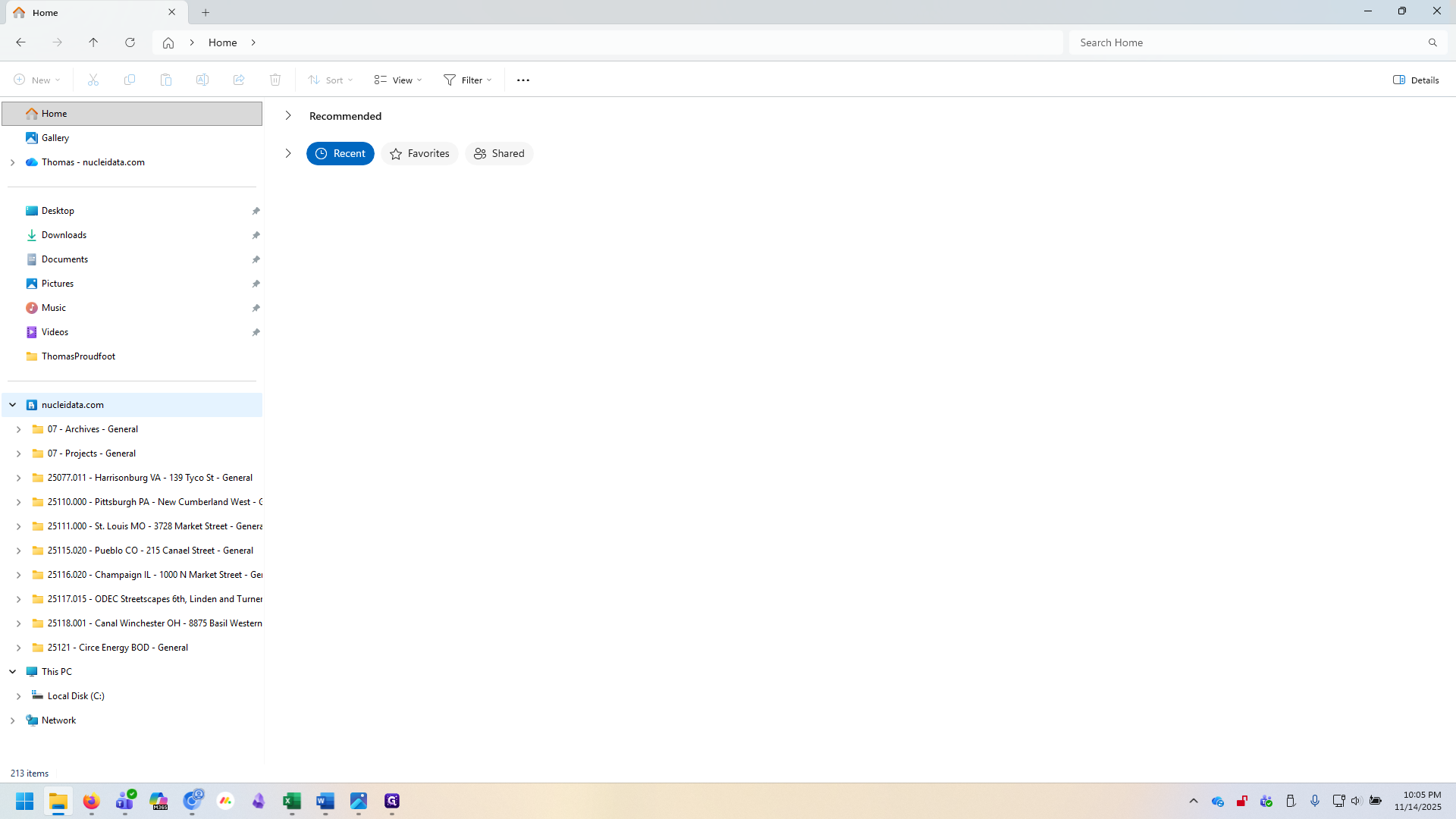
Task: Click the Rename icon
Action: click(202, 80)
